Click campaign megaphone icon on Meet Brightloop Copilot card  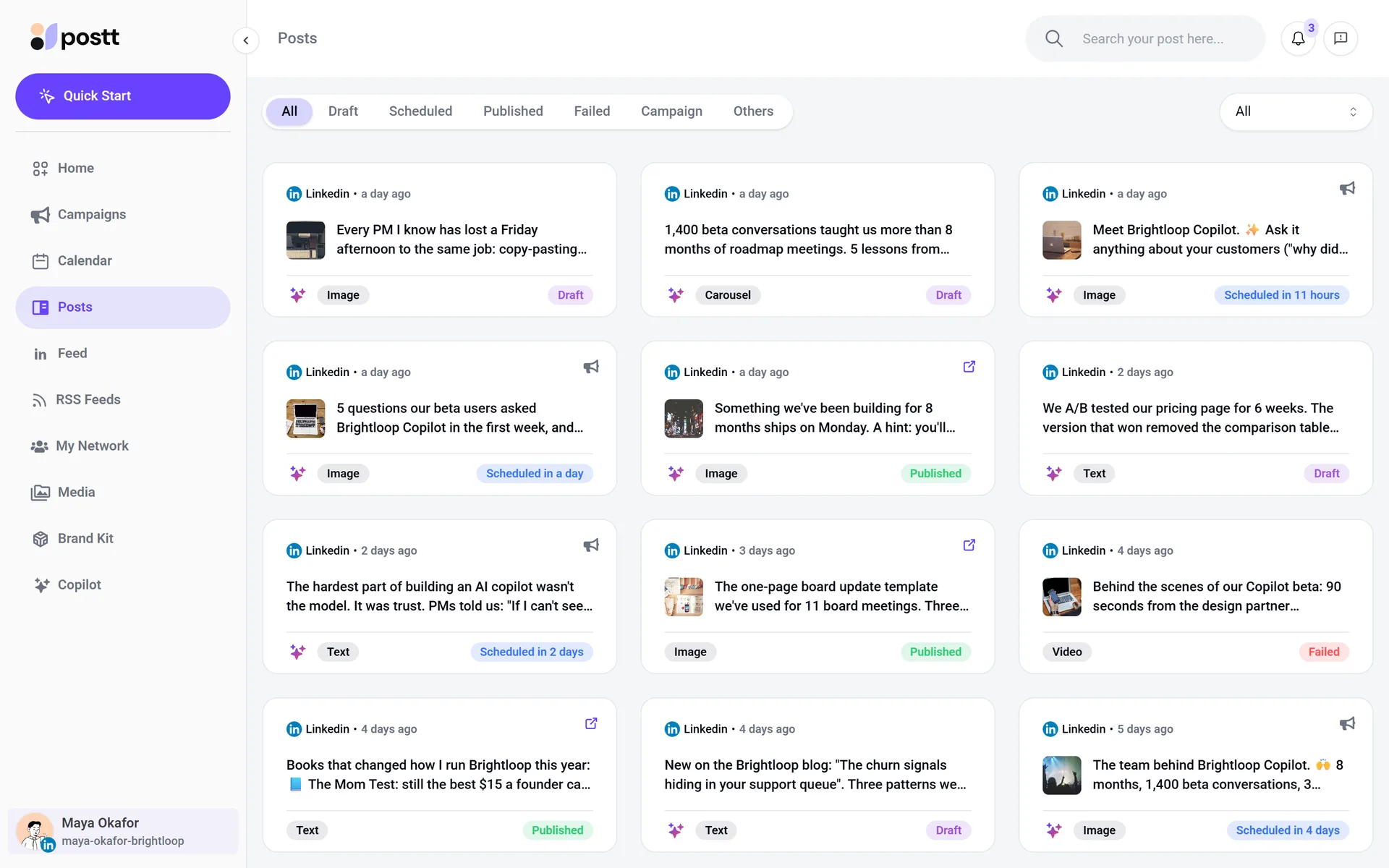coord(1347,189)
